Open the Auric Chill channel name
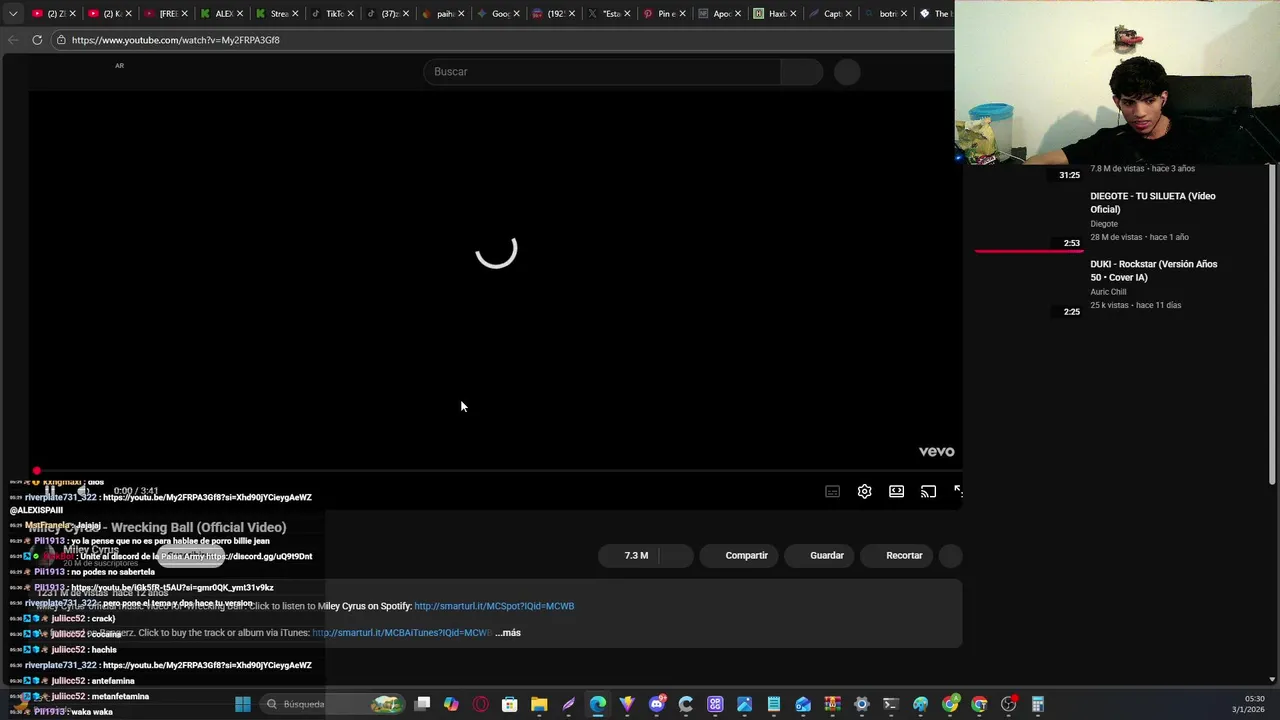The image size is (1280, 720). tap(1107, 292)
